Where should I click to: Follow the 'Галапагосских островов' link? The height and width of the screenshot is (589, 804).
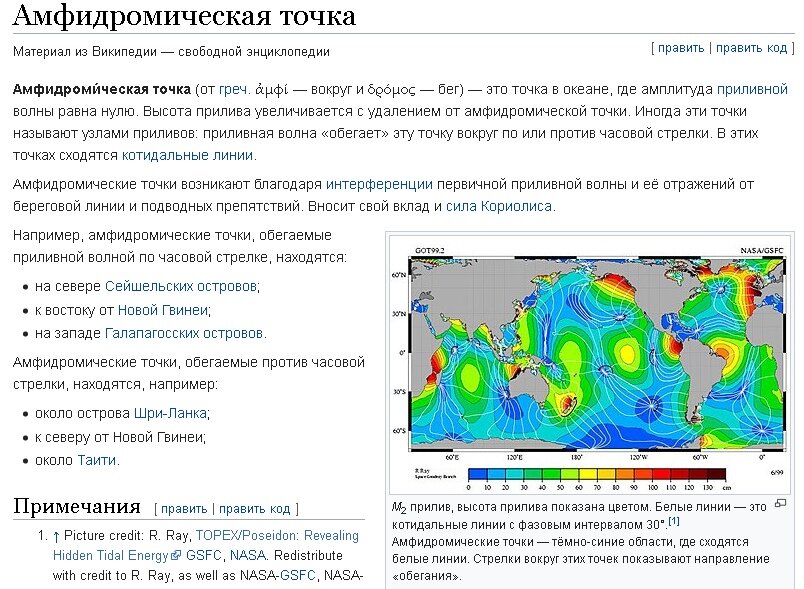pyautogui.click(x=185, y=332)
